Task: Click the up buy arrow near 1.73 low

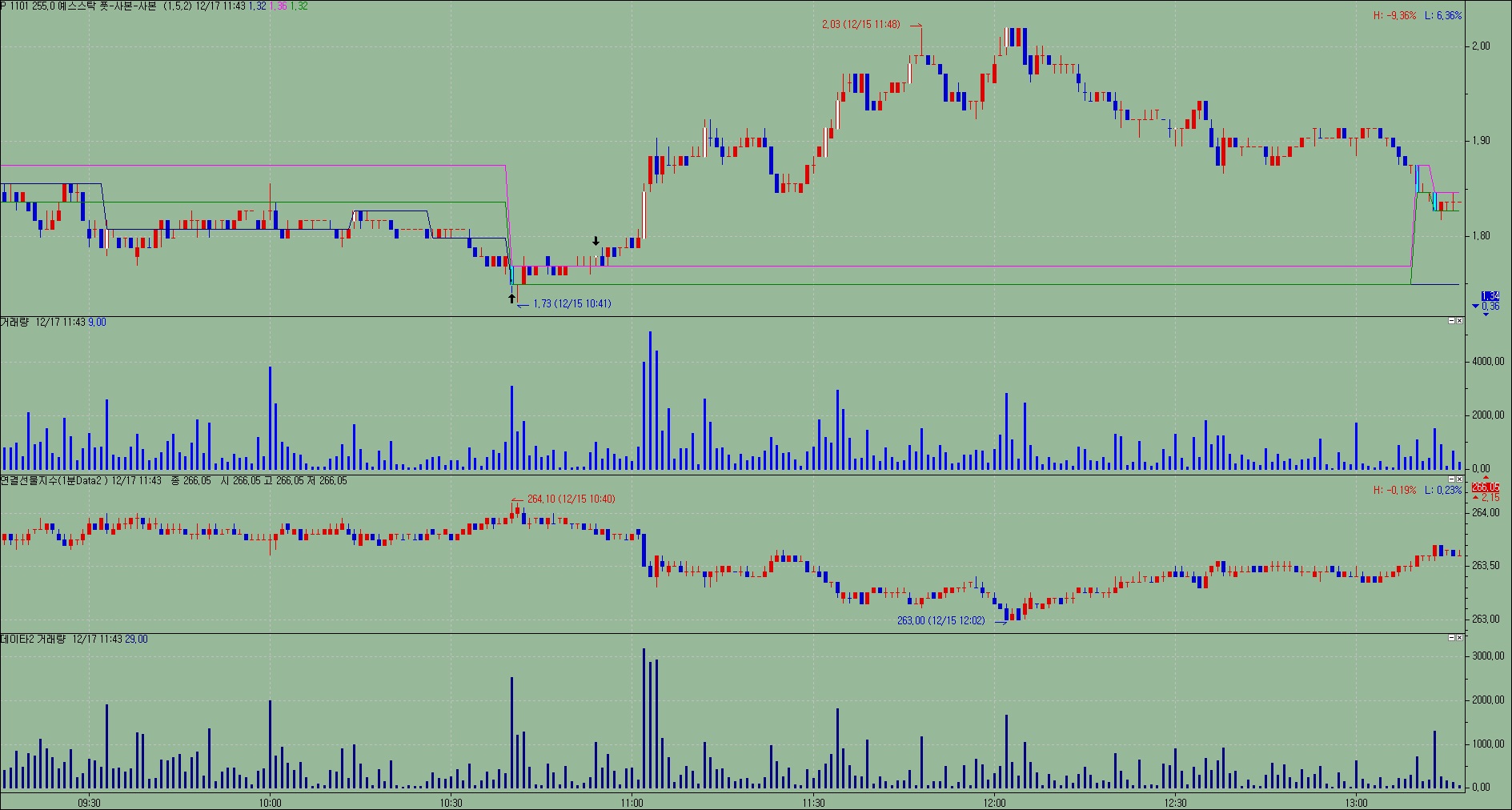Action: tap(511, 299)
